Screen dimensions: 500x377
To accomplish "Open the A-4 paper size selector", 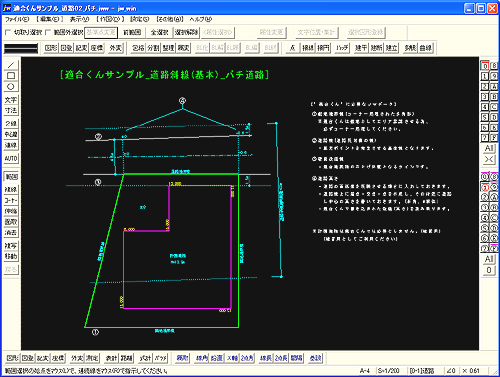I will click(365, 371).
